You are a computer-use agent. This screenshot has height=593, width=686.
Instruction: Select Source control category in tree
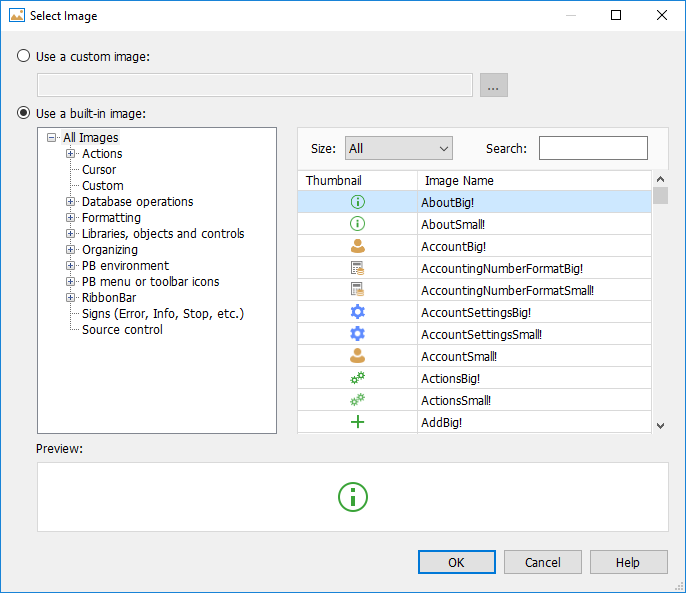coord(122,330)
